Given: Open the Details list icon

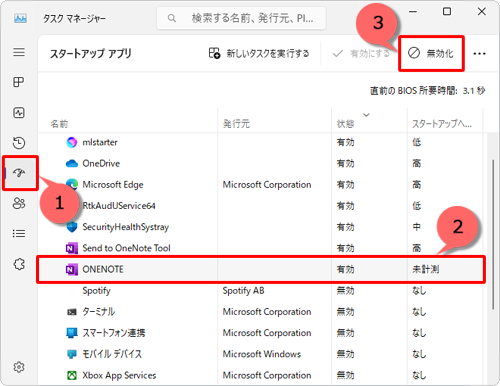Looking at the screenshot, I should coord(19,233).
